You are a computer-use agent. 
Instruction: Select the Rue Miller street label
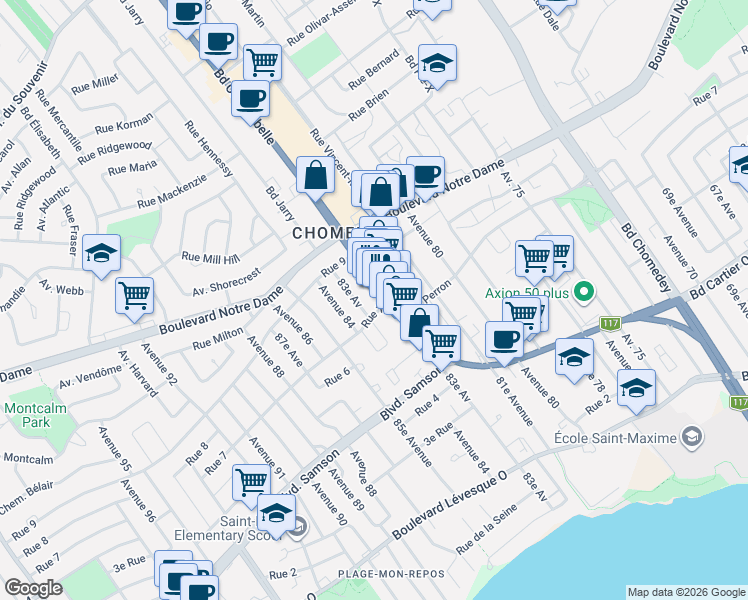click(x=94, y=84)
